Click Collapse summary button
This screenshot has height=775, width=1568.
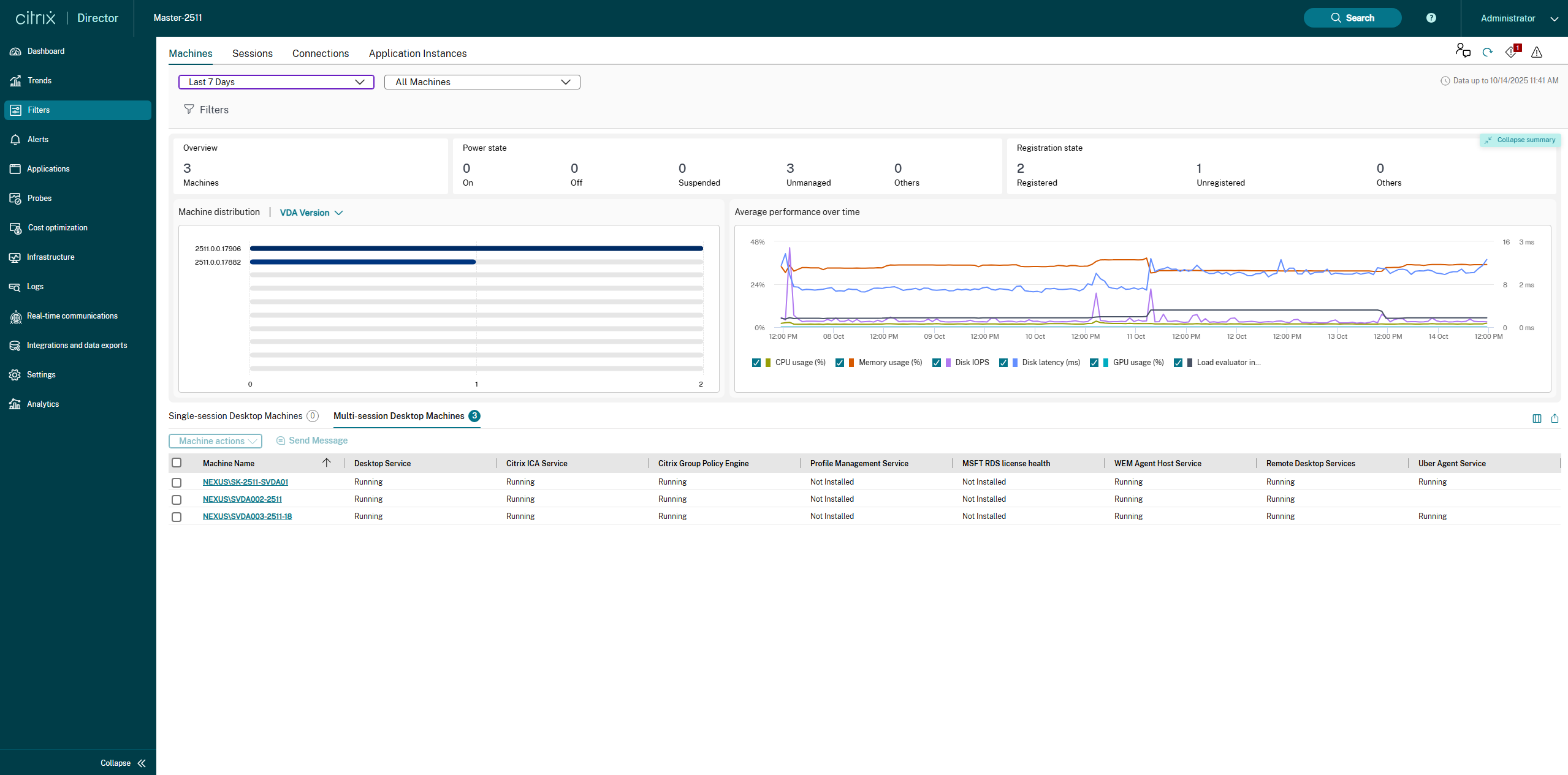1520,140
